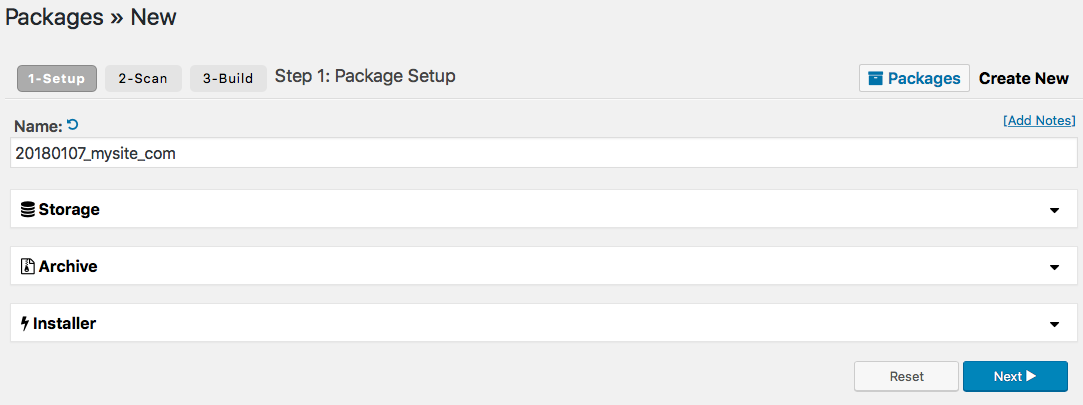
Task: Click the archive box icon in Packages button
Action: coord(876,78)
